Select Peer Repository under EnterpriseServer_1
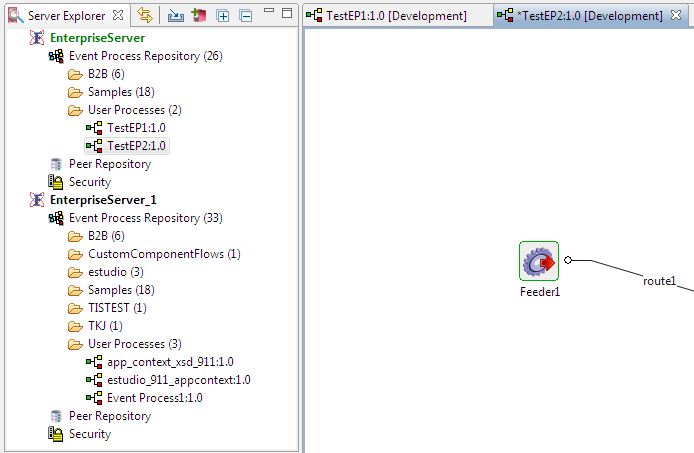 click(x=109, y=416)
